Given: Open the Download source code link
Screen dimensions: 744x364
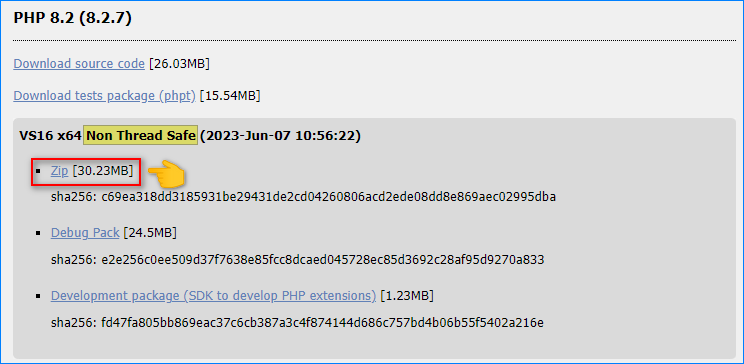Looking at the screenshot, I should (x=79, y=64).
